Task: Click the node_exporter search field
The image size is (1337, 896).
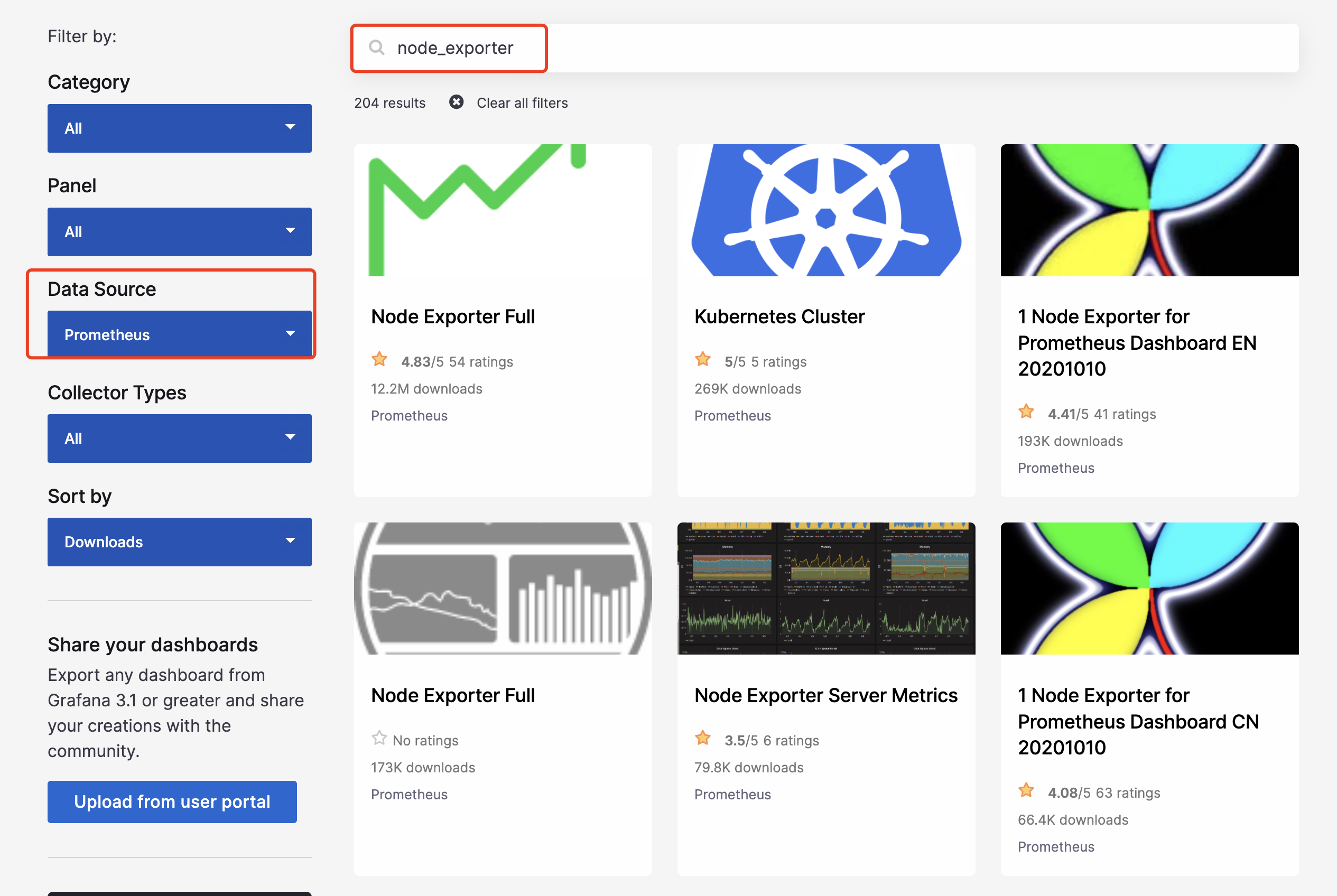Action: pos(826,48)
